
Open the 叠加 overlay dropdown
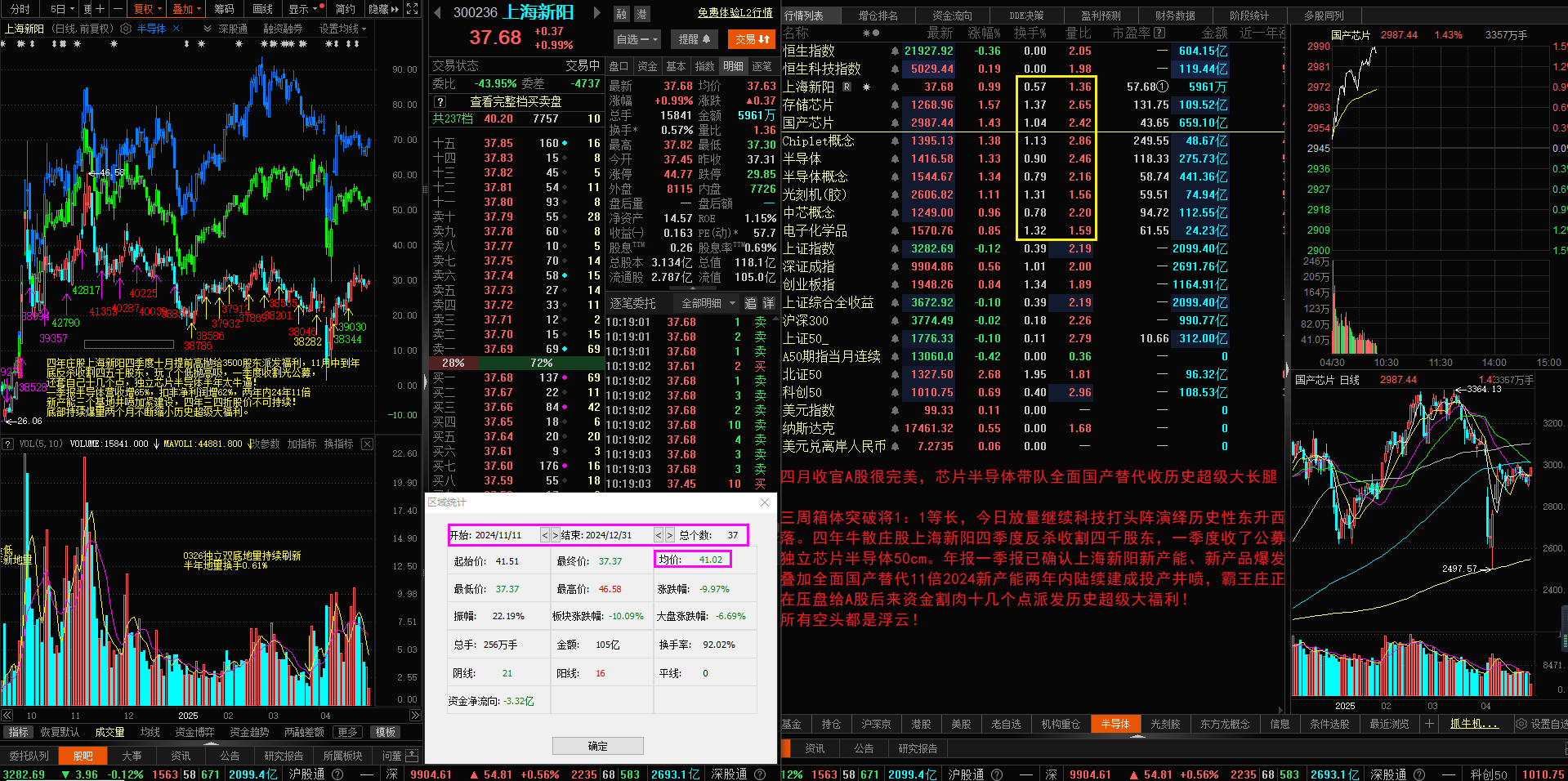(186, 9)
